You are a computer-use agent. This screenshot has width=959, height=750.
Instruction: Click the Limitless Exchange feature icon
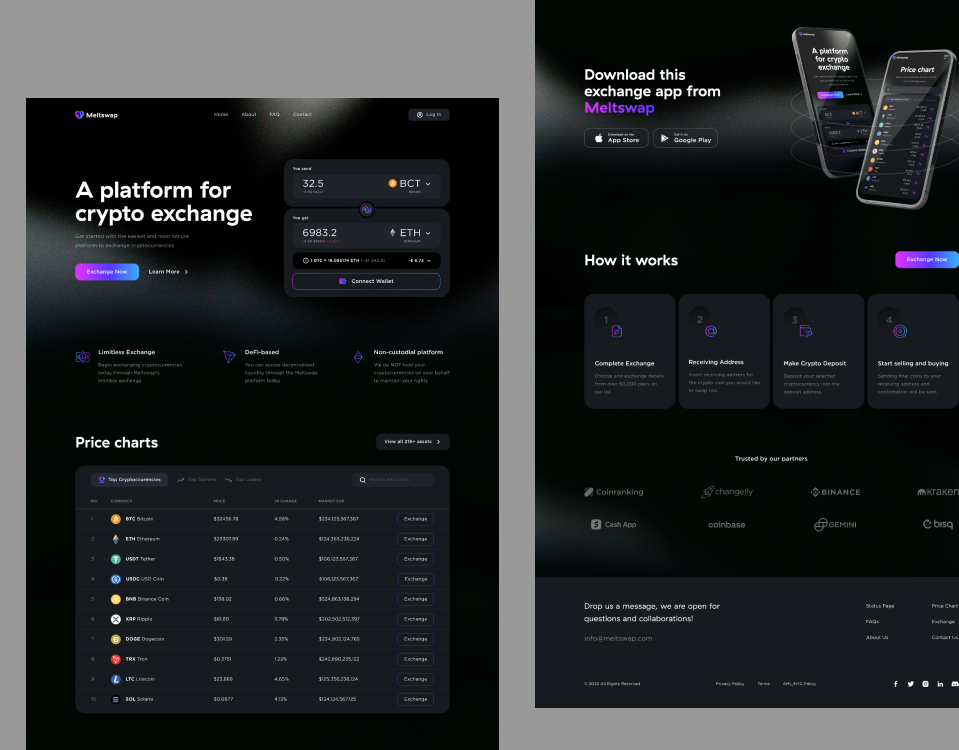83,357
